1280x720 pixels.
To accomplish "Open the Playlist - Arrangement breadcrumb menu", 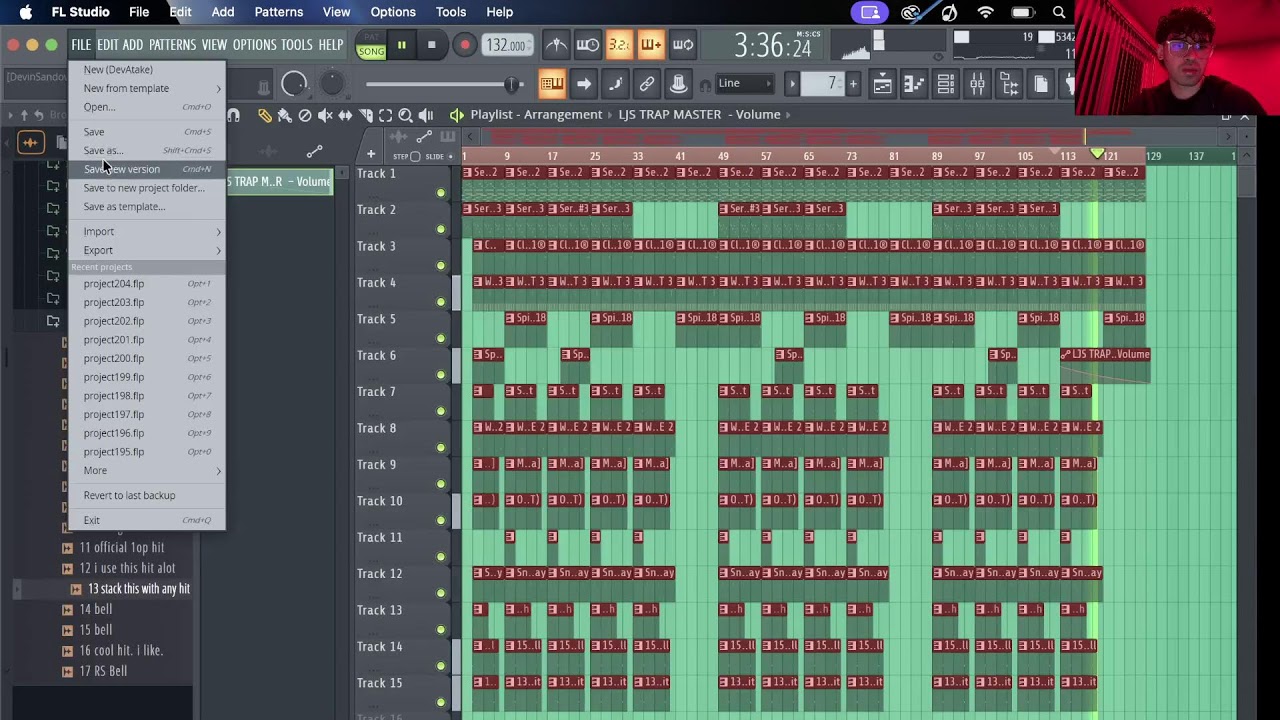I will [536, 115].
